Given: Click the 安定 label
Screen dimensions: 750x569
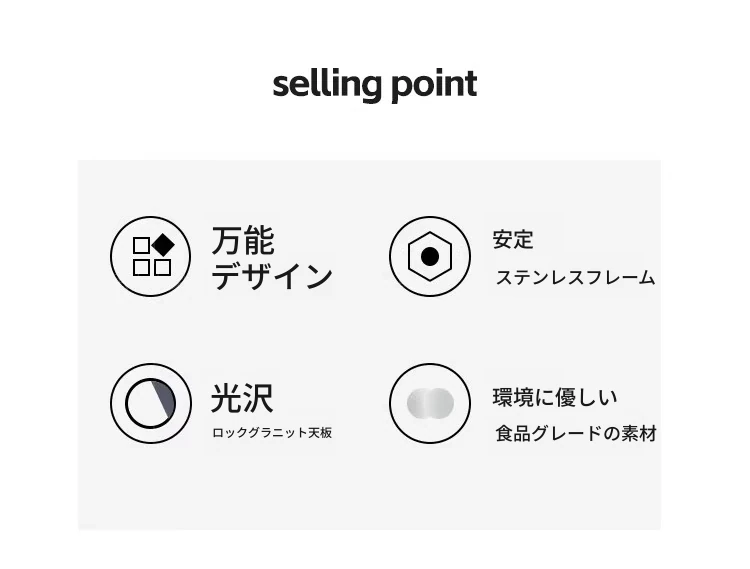Looking at the screenshot, I should point(513,240).
